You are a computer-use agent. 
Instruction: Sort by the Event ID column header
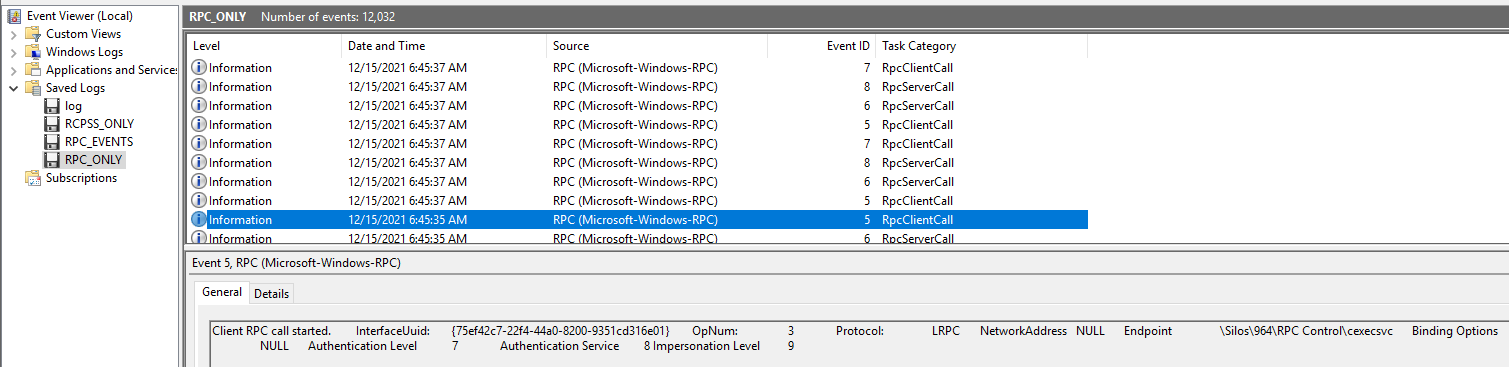[x=821, y=46]
